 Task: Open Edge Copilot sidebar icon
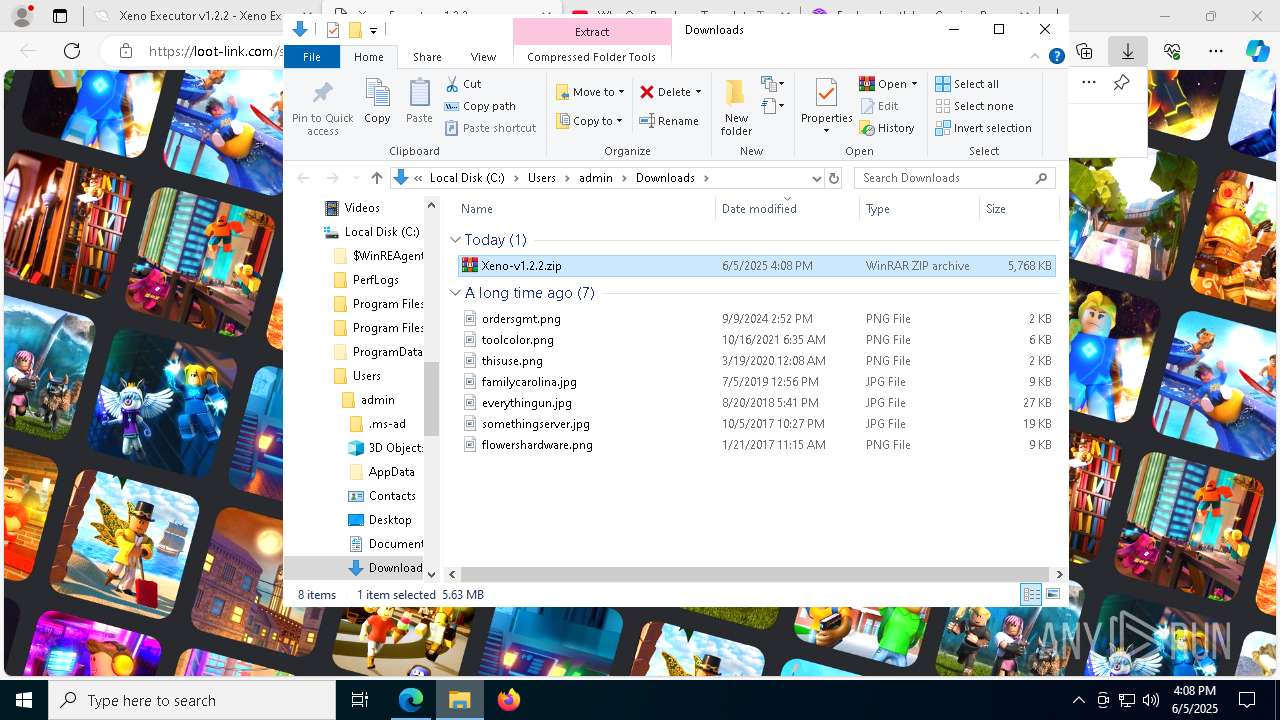pyautogui.click(x=1258, y=51)
